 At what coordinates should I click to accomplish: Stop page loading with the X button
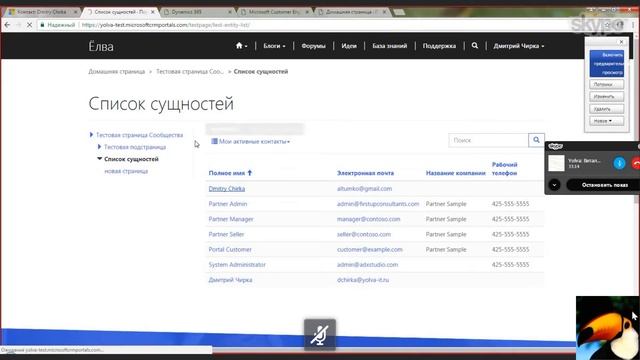pos(29,25)
